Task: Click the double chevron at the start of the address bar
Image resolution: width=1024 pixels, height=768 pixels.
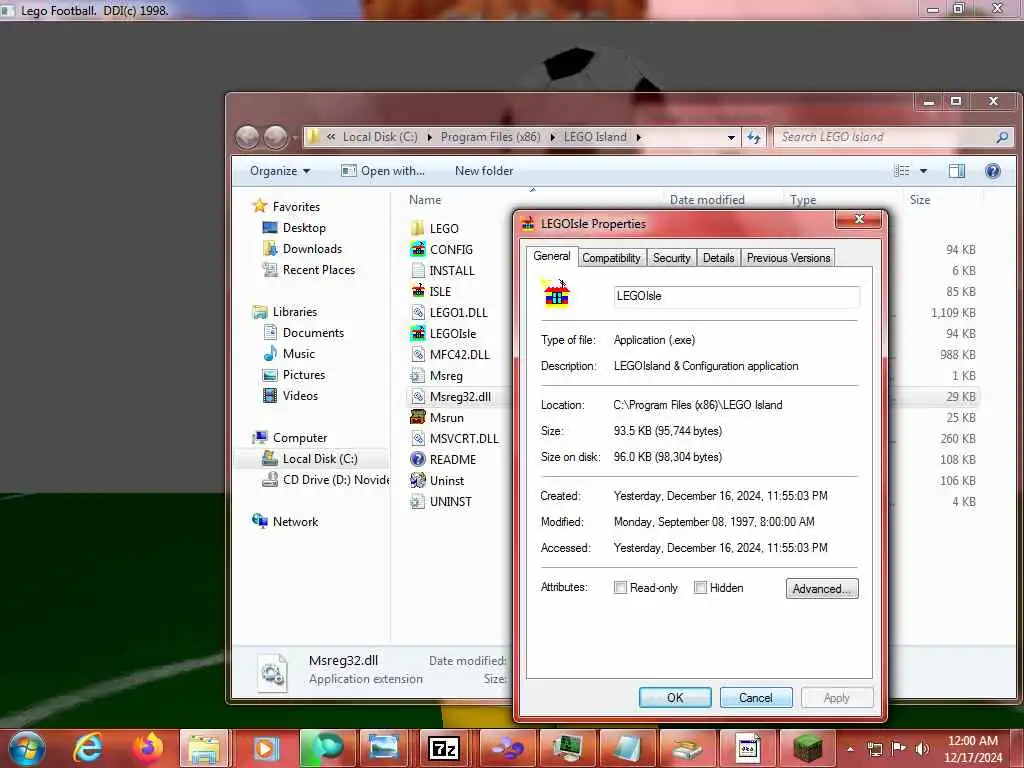Action: click(331, 137)
